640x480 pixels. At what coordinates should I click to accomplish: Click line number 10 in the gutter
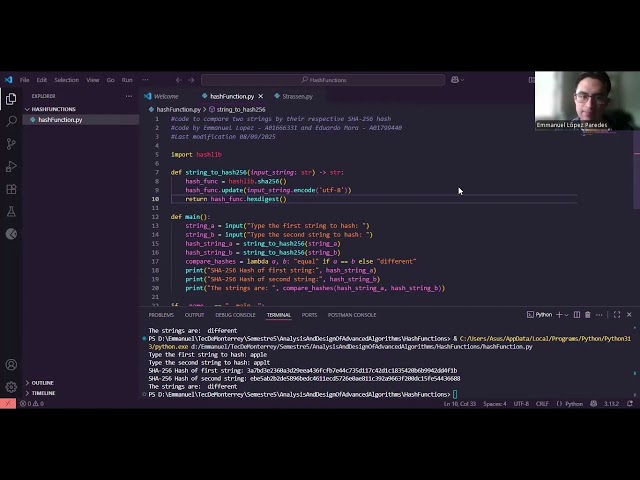click(x=155, y=199)
